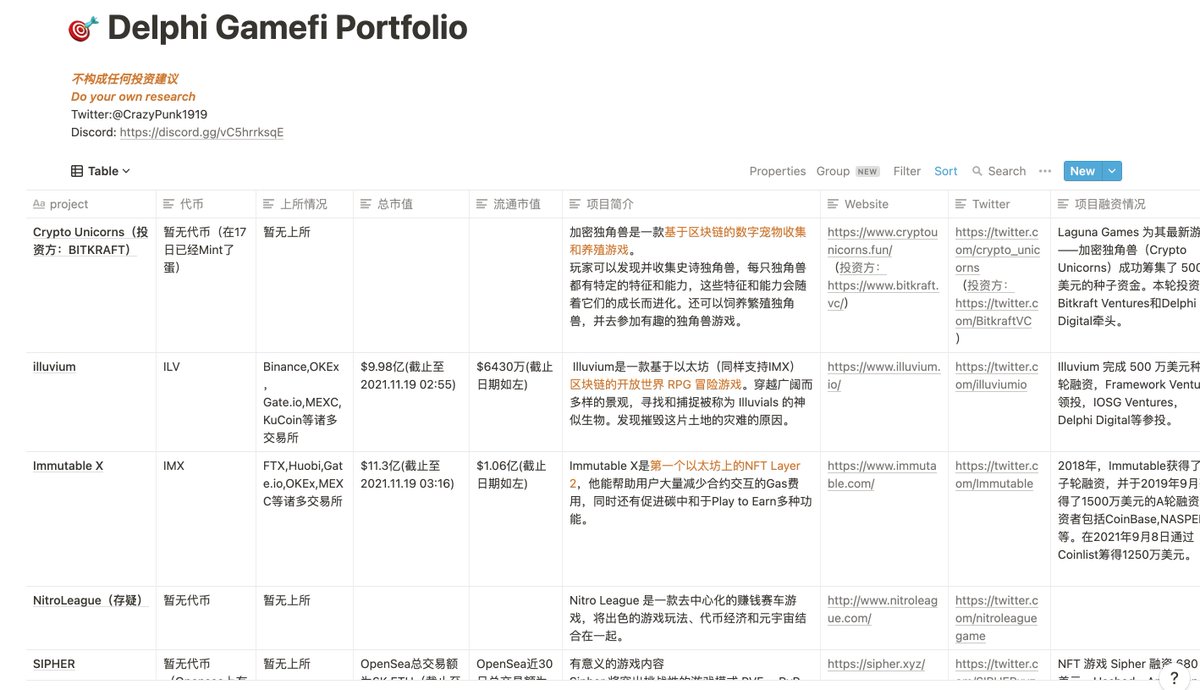Open the immutable.com website link

click(x=882, y=474)
